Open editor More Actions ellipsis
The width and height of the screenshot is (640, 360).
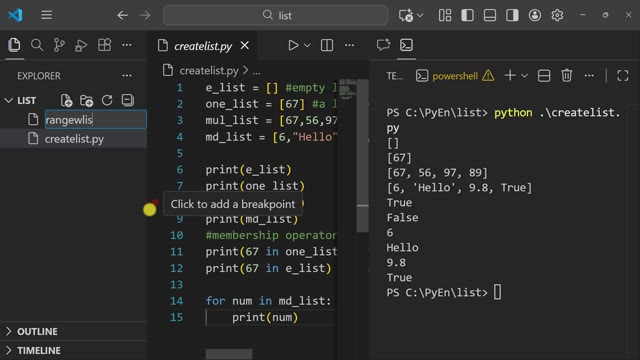[349, 45]
